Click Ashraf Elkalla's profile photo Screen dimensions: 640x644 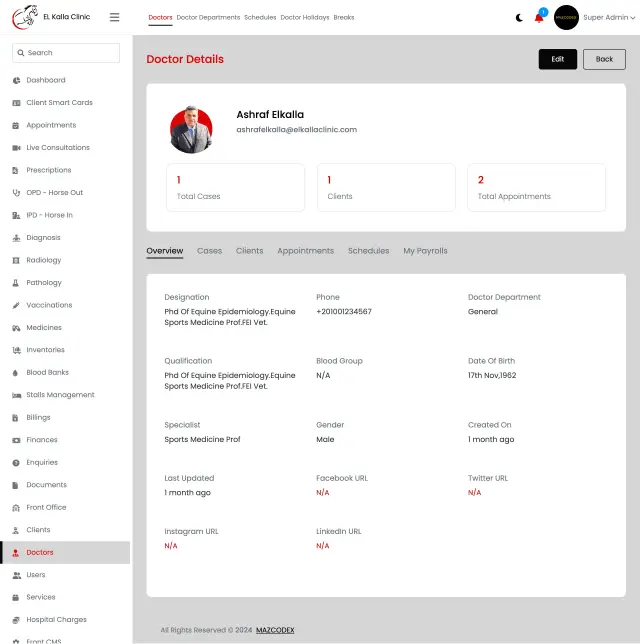click(x=191, y=129)
